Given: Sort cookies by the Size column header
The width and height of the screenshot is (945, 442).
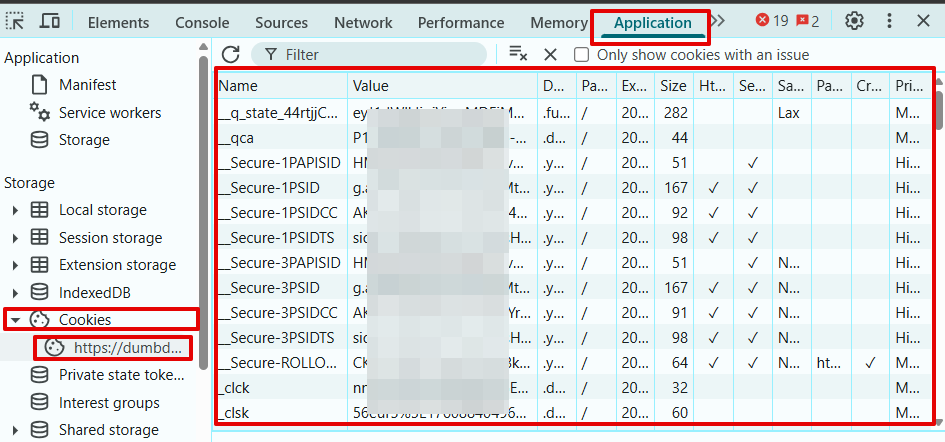Looking at the screenshot, I should [673, 86].
